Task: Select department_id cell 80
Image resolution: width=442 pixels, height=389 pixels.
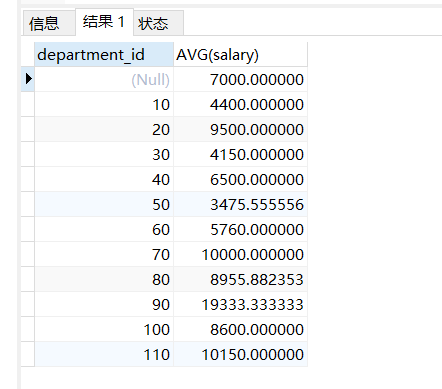Action: [x=104, y=279]
